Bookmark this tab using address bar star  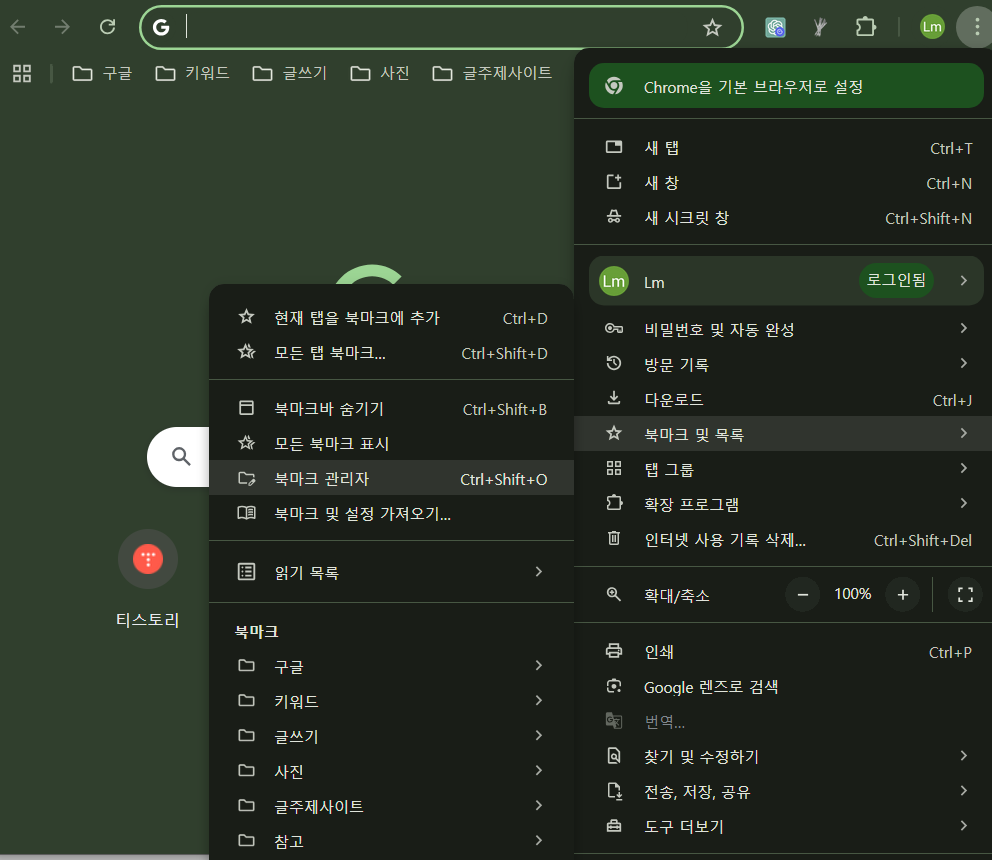712,27
